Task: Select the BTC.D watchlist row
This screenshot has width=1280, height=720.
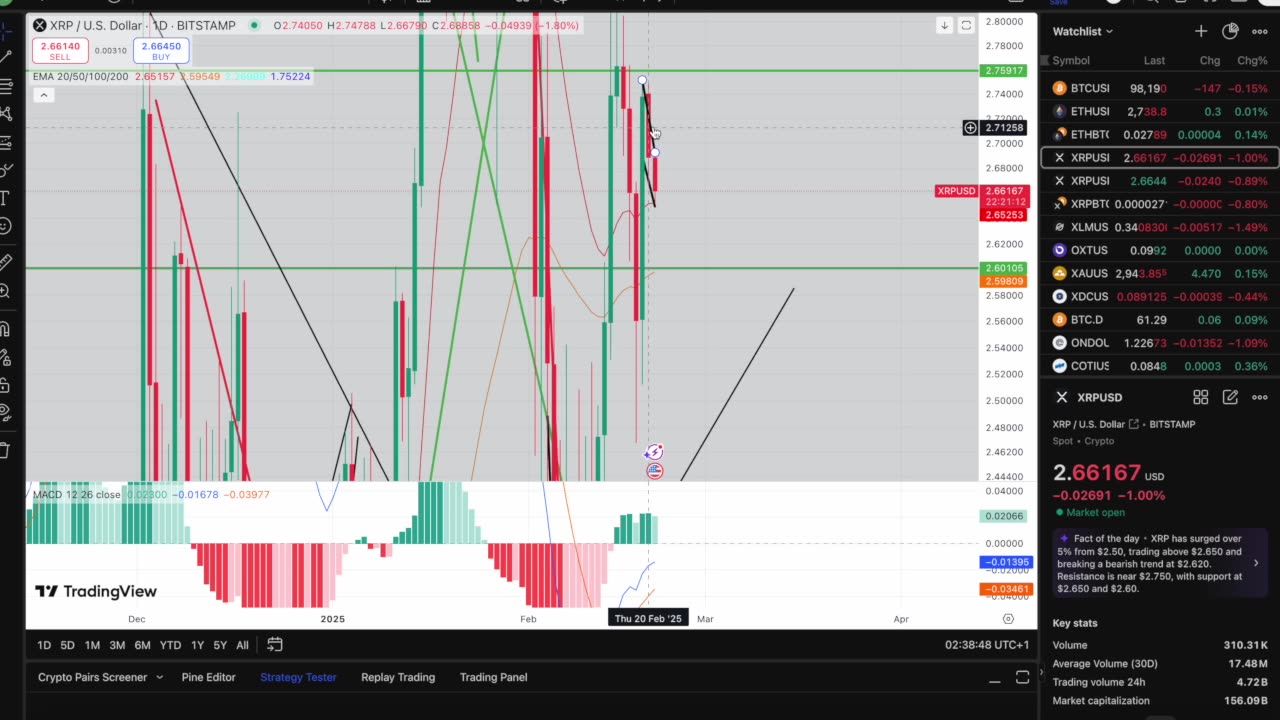Action: click(x=1161, y=319)
